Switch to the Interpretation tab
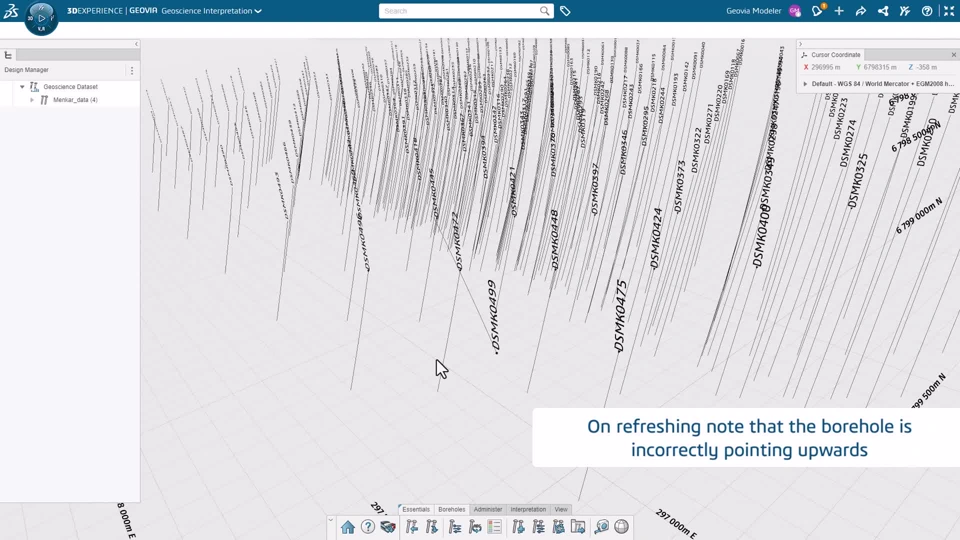This screenshot has height=540, width=960. [x=528, y=509]
